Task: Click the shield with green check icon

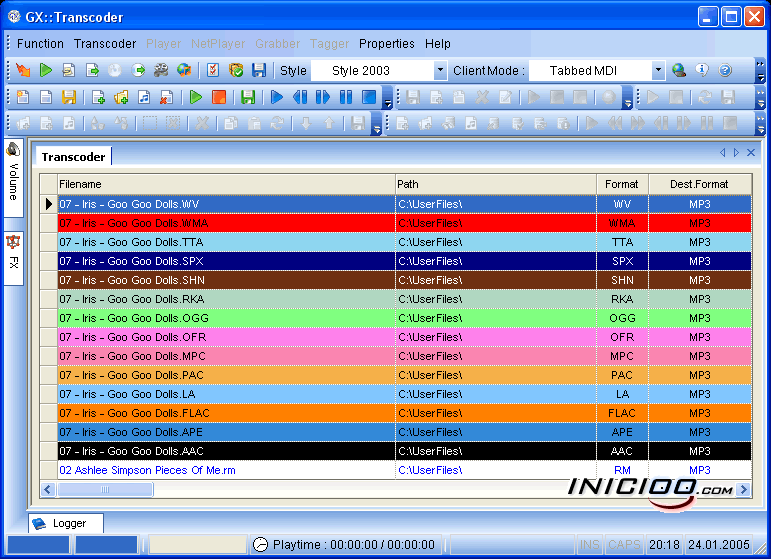Action: tap(236, 70)
